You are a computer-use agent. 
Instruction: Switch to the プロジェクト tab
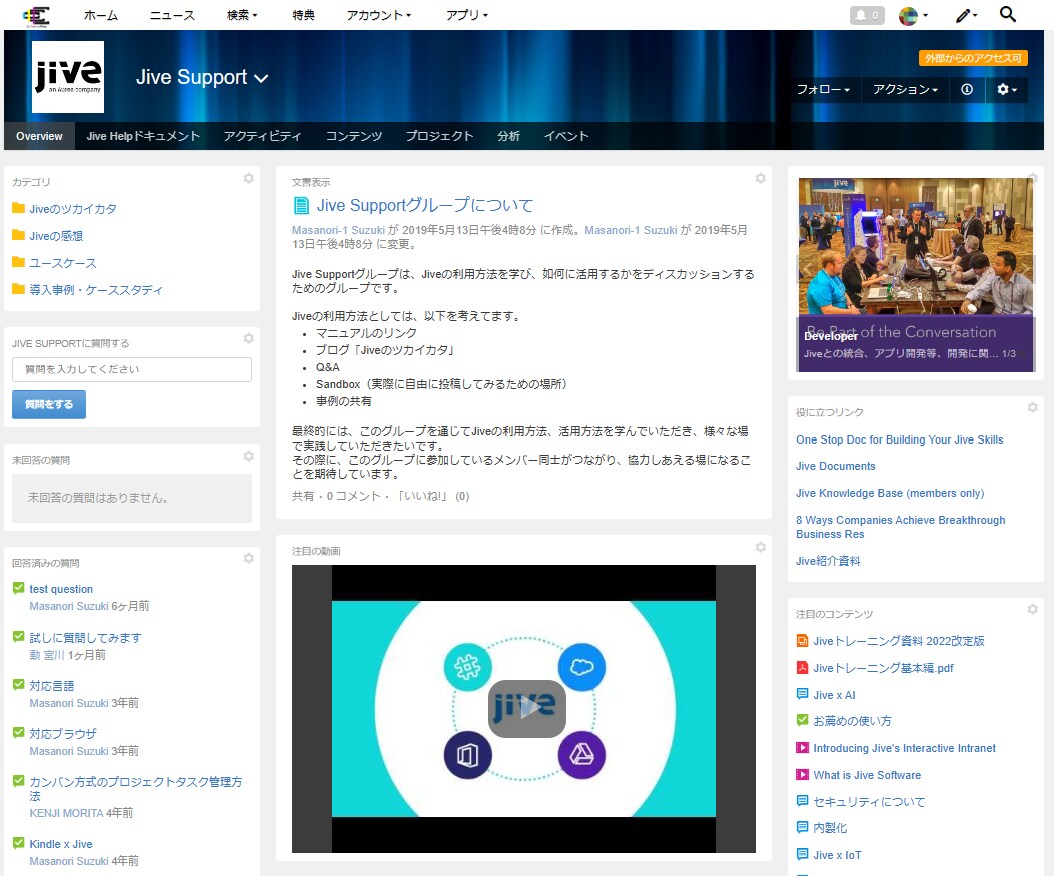(x=439, y=136)
